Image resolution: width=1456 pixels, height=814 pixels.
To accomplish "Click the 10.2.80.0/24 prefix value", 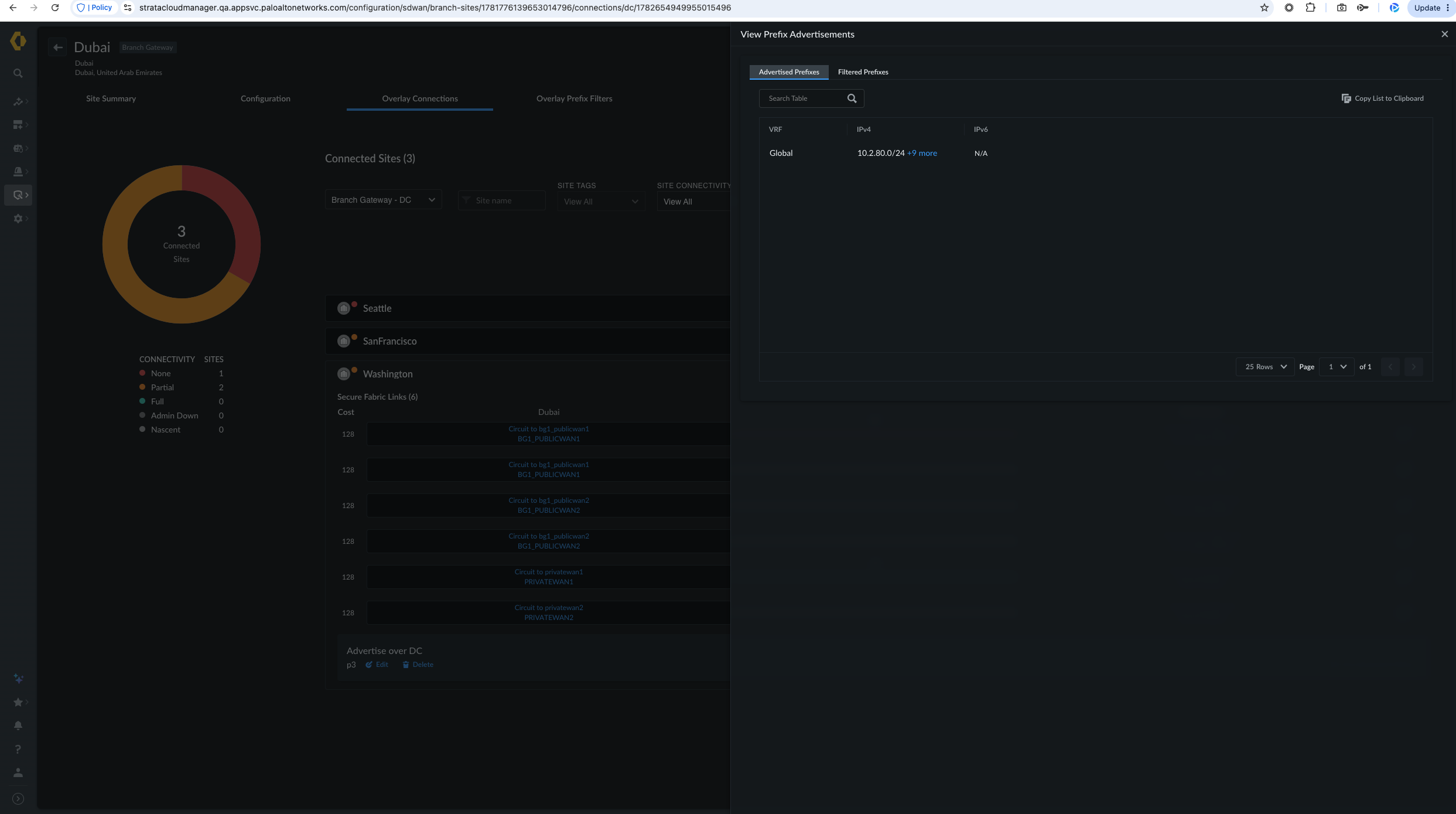I will 881,153.
